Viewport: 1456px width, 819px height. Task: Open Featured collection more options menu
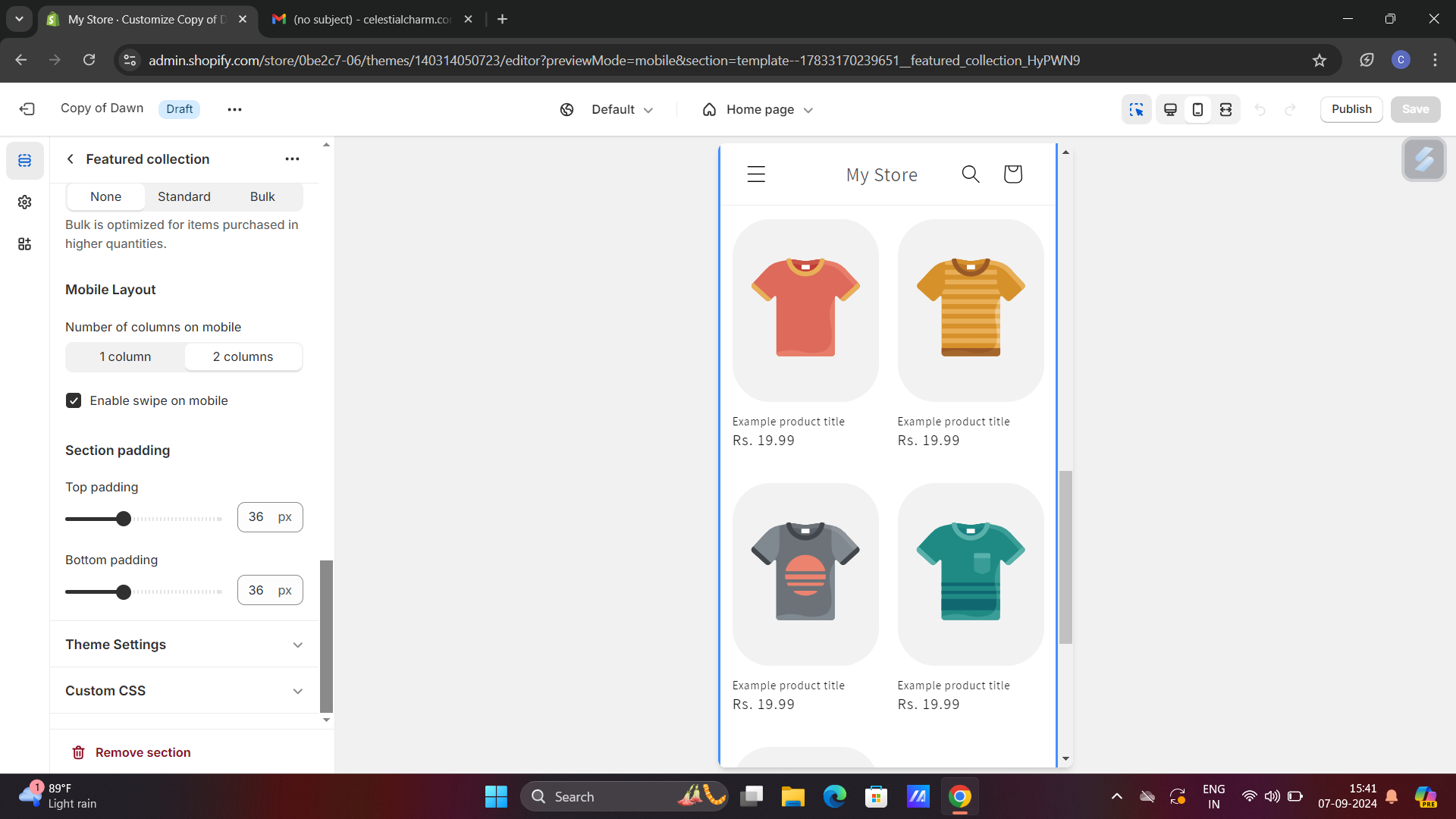(x=292, y=159)
